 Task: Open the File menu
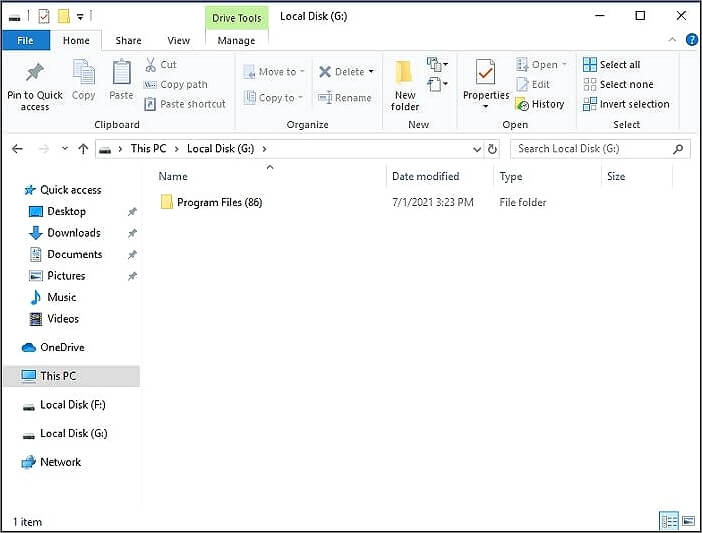(x=25, y=41)
